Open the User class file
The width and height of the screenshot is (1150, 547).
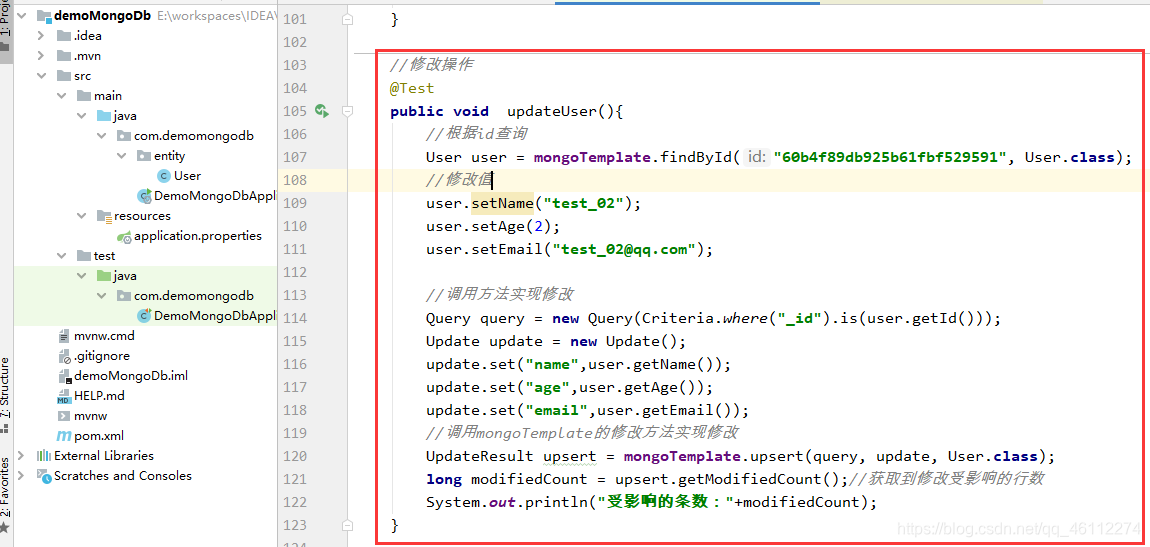187,176
